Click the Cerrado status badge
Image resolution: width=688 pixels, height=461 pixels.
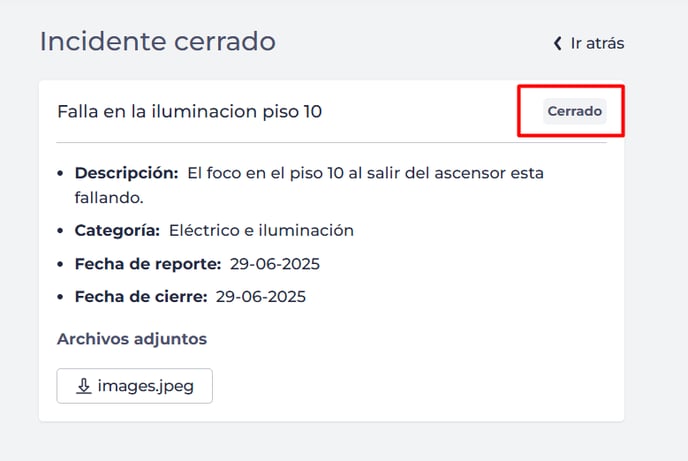(x=575, y=111)
